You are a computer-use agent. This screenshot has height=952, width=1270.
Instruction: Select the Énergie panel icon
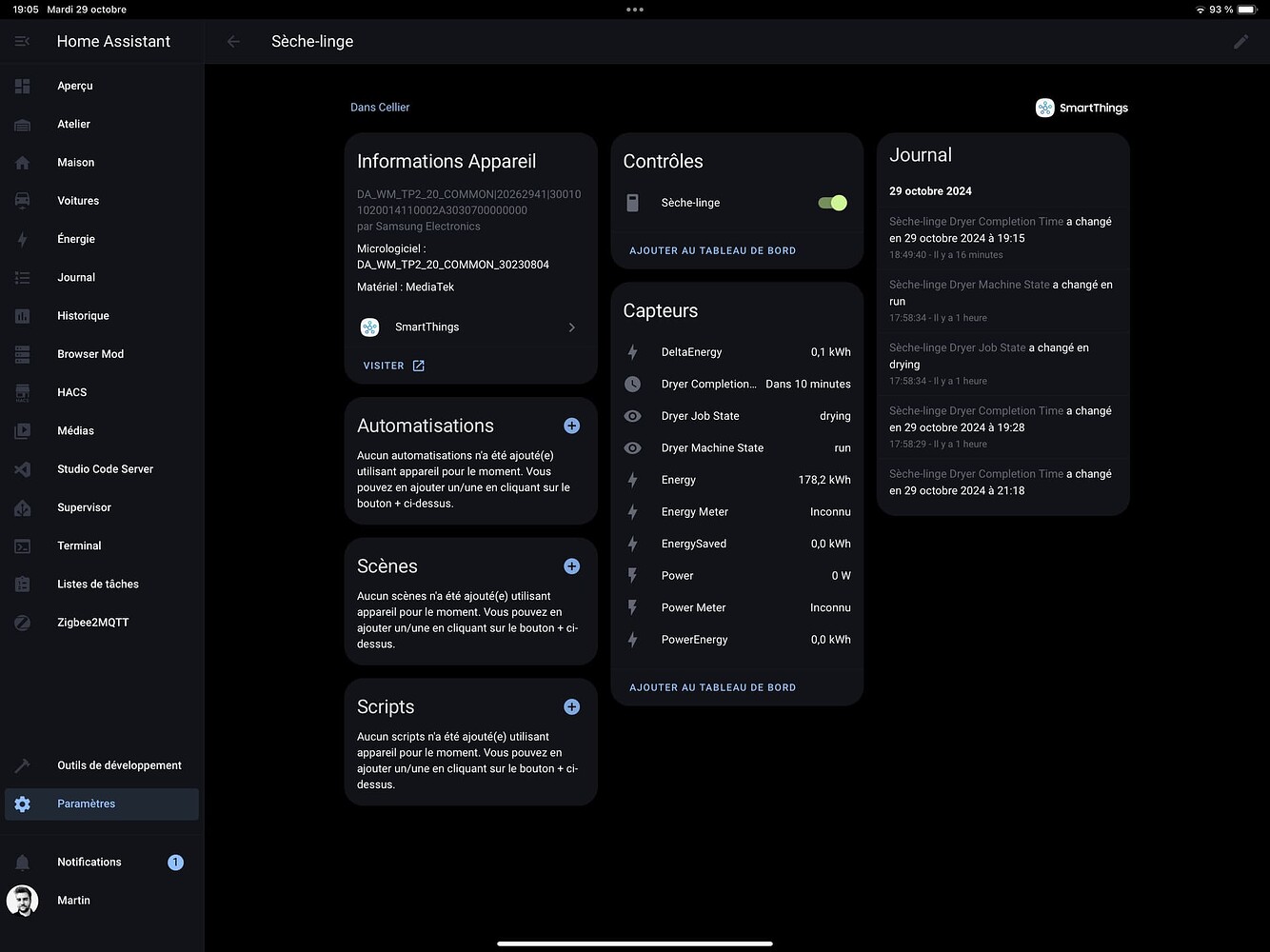[x=22, y=239]
